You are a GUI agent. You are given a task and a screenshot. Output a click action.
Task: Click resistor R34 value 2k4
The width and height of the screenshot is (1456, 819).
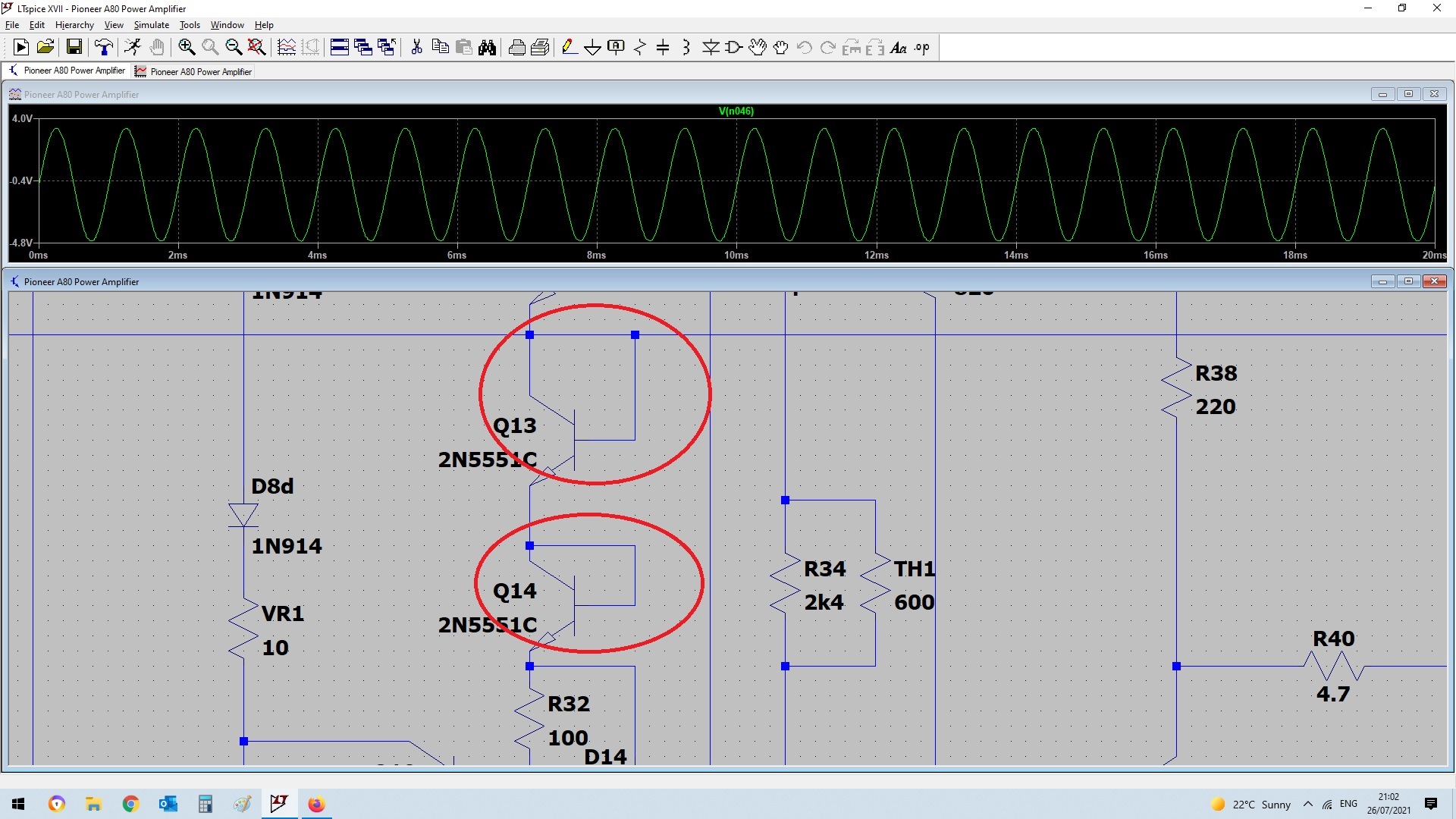coord(824,602)
